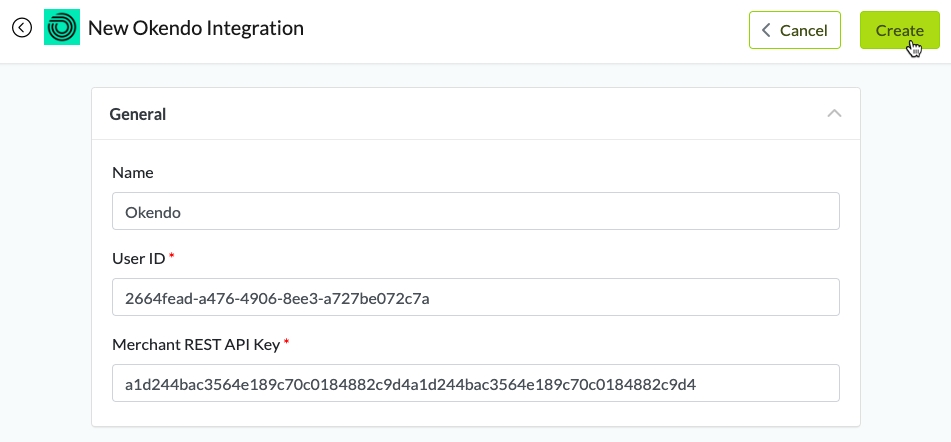Click the Name field label
Image resolution: width=951 pixels, height=442 pixels.
point(133,172)
